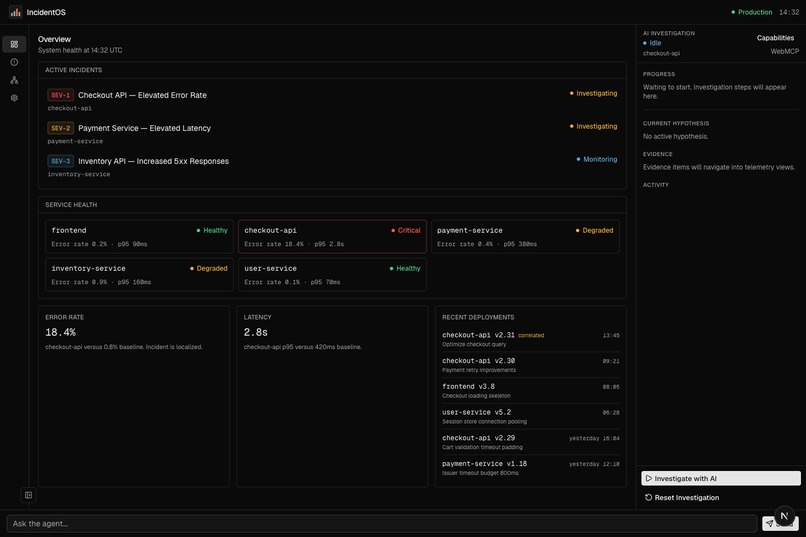Start Investigate with AI
Screen dimensions: 806x537
pyautogui.click(x=721, y=478)
